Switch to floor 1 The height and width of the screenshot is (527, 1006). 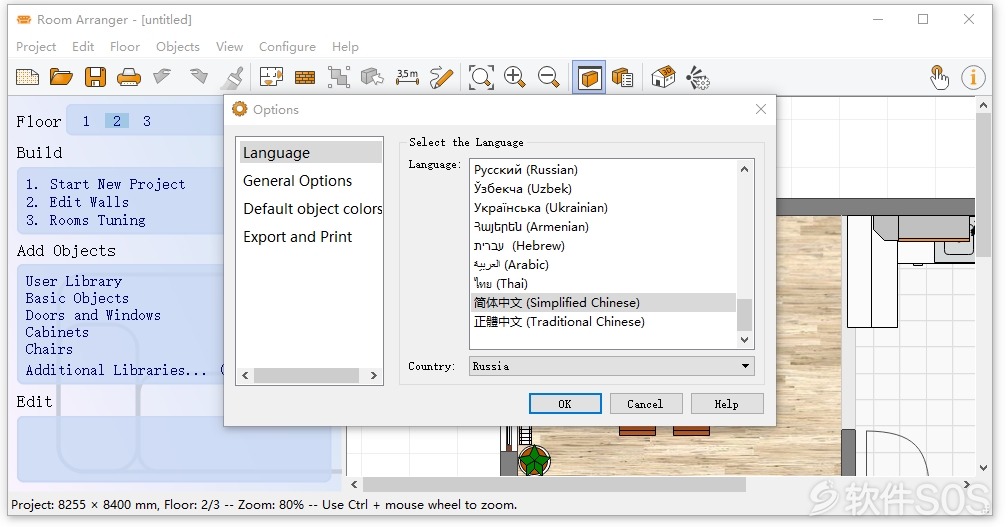pyautogui.click(x=86, y=121)
